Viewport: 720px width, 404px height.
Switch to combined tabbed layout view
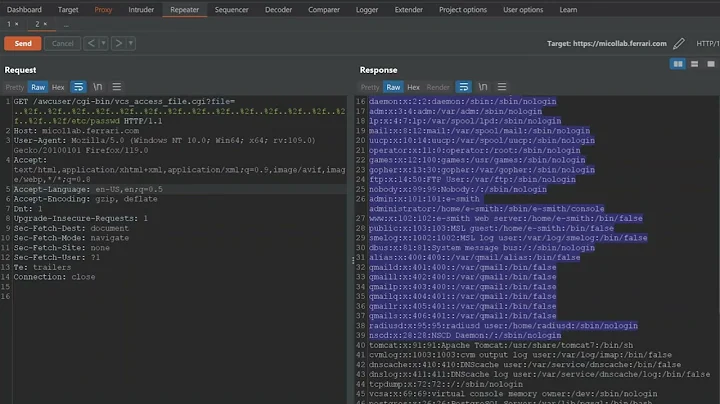pyautogui.click(x=711, y=64)
